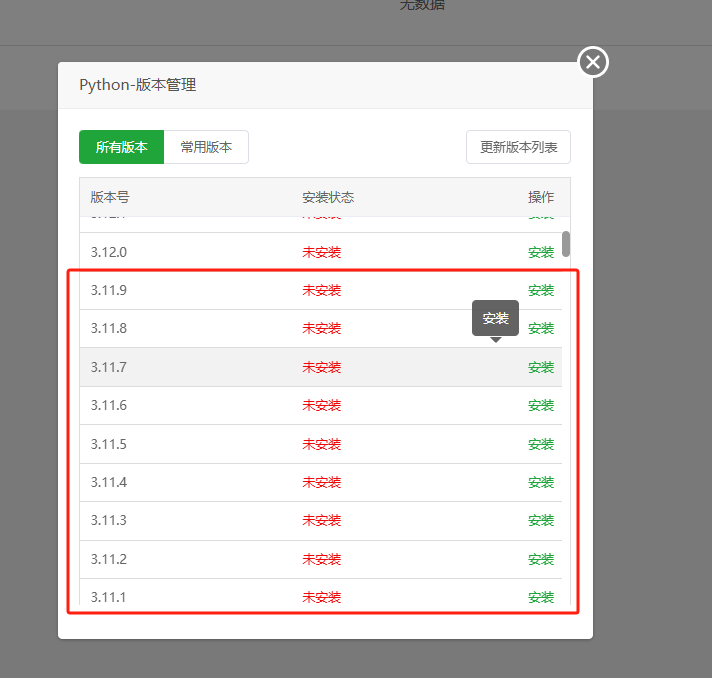Image resolution: width=712 pixels, height=678 pixels.
Task: Click 未安装 status in row 3.11.9
Action: point(321,290)
